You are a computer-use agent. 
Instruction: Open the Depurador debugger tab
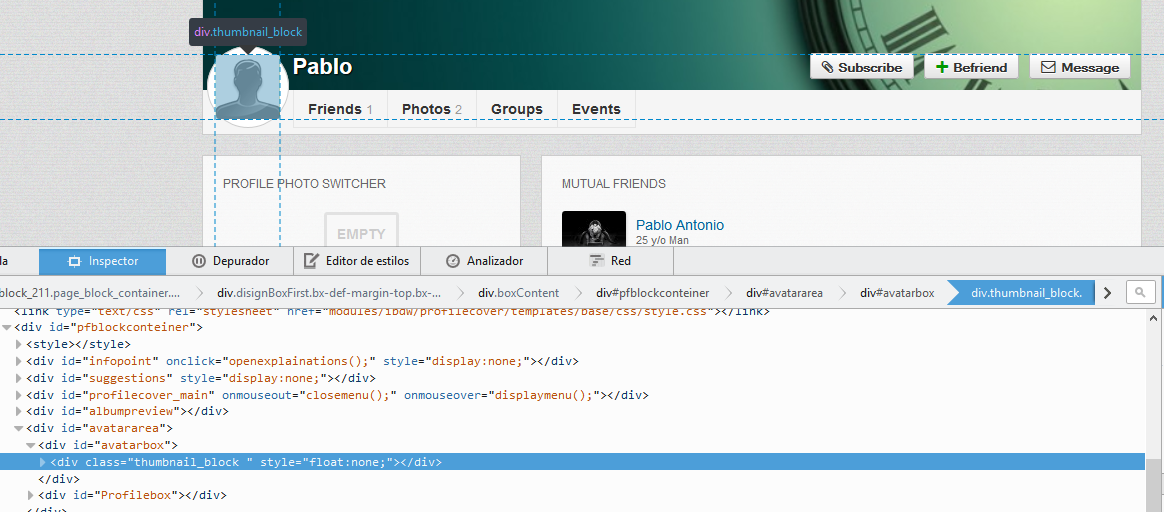[x=230, y=261]
